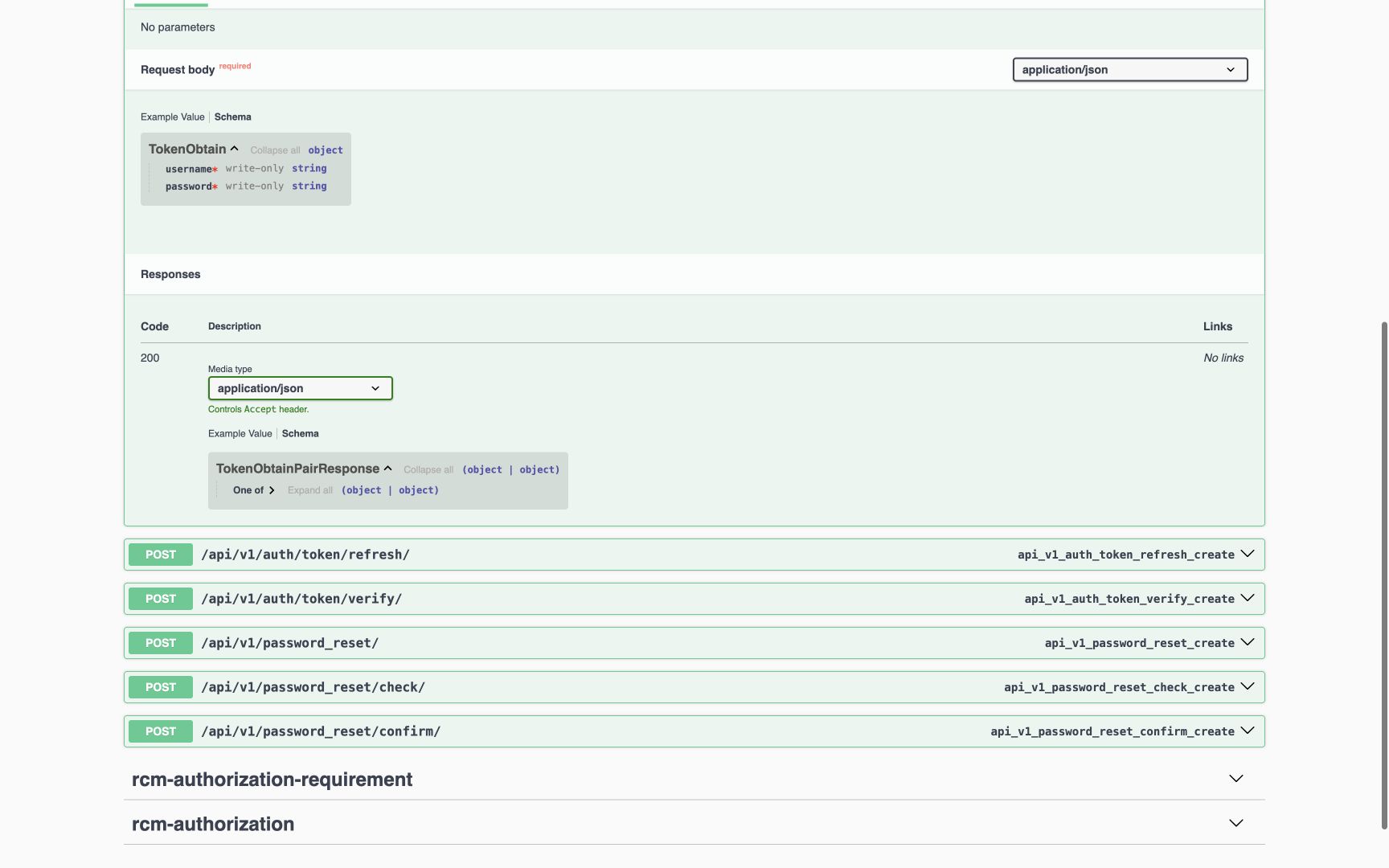Click the POST badge for password_reset/confirm/
1389x868 pixels.
coord(161,731)
